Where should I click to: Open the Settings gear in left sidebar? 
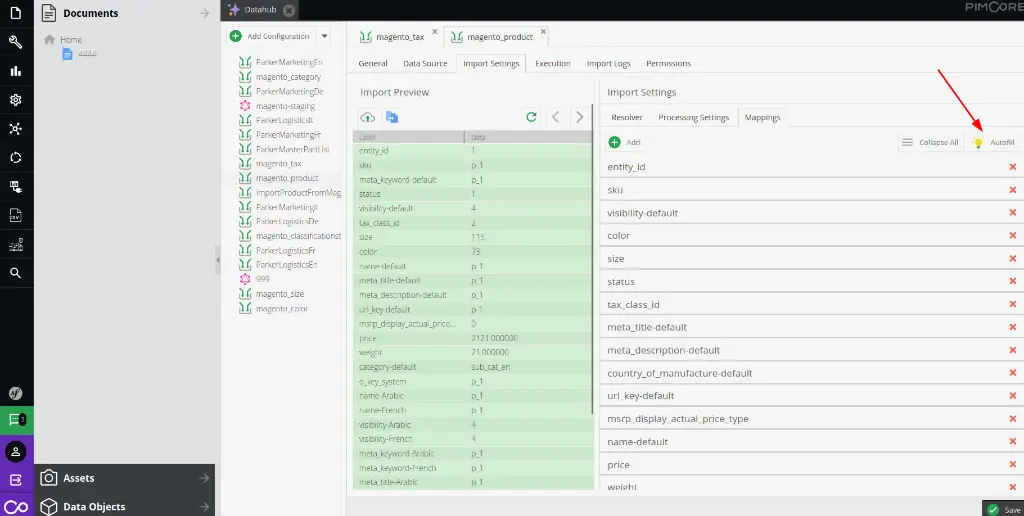(16, 100)
